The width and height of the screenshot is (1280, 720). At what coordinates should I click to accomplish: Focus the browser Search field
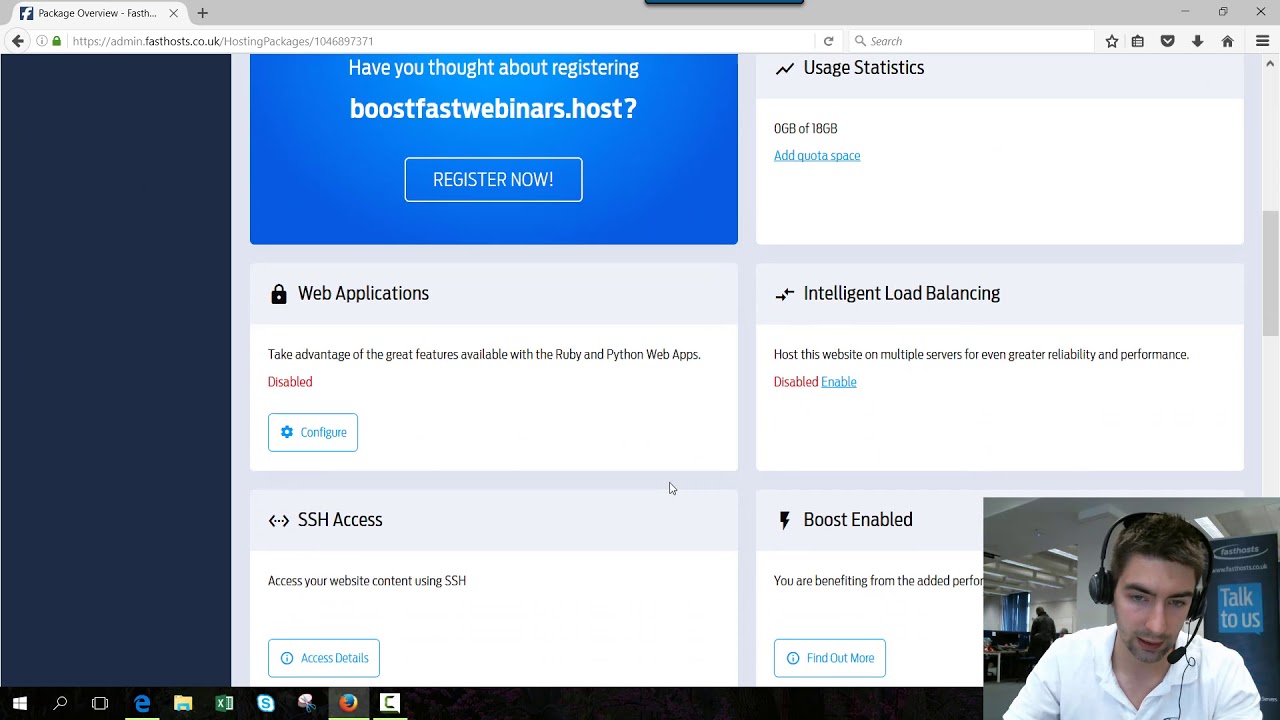pos(970,41)
